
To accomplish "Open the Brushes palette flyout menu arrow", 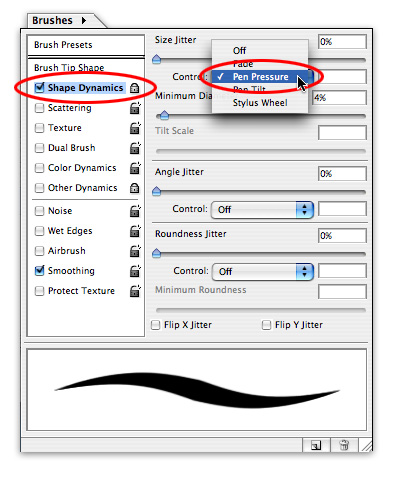I will [84, 21].
